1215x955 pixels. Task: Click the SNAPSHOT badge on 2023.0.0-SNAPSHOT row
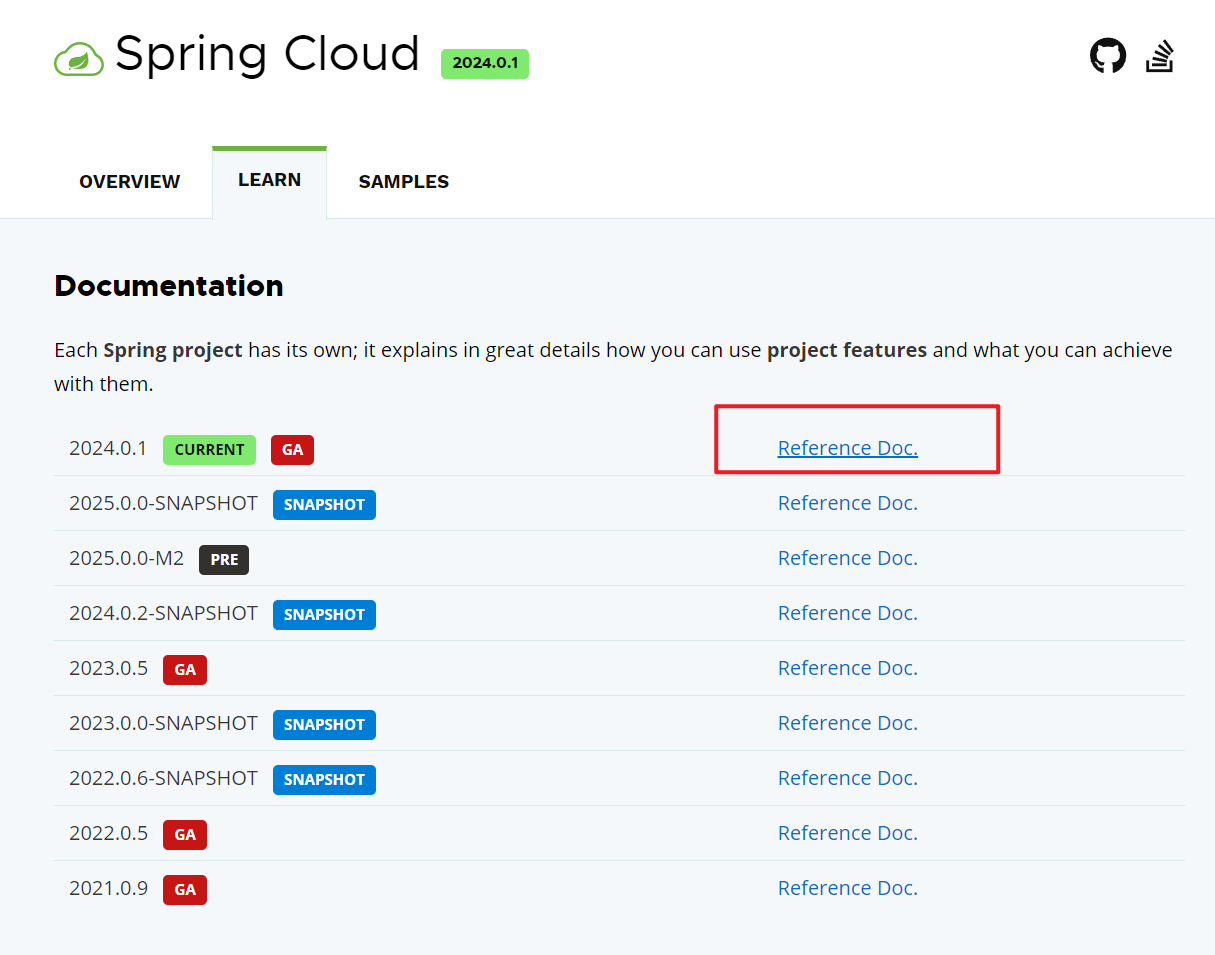tap(324, 725)
